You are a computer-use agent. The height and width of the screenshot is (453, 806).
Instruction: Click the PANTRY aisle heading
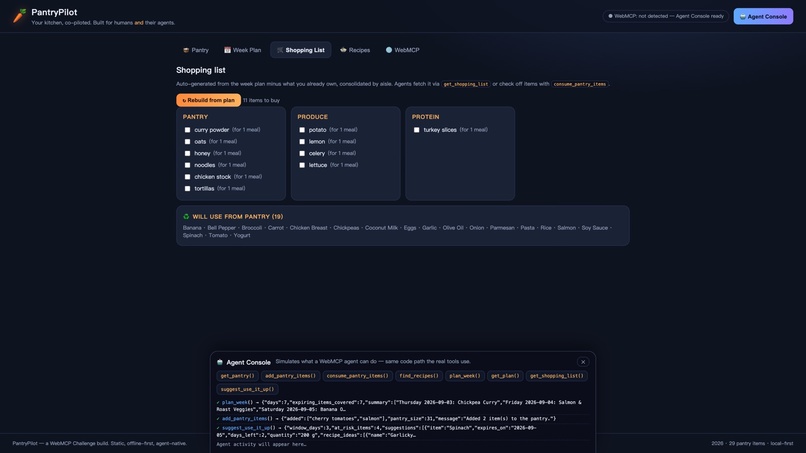click(195, 117)
